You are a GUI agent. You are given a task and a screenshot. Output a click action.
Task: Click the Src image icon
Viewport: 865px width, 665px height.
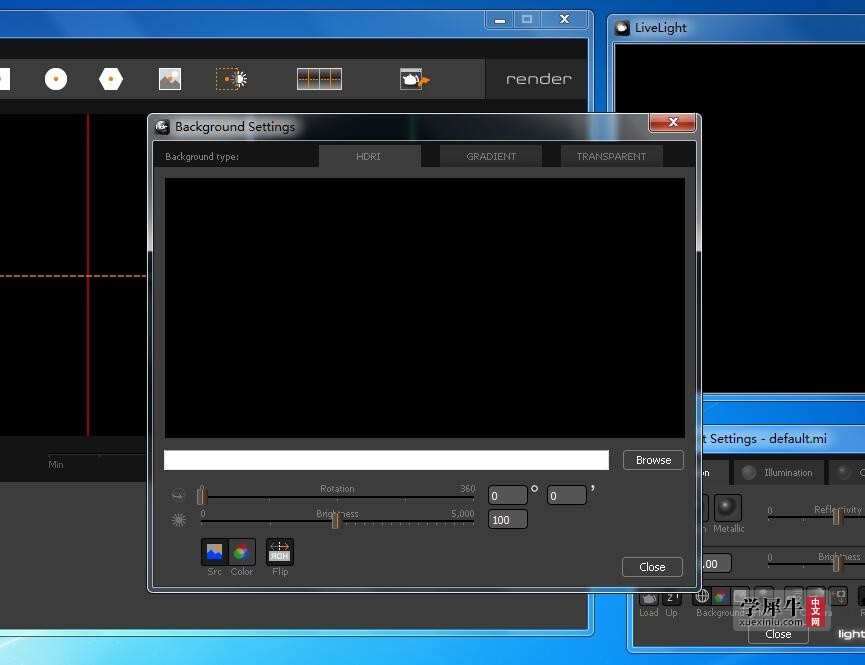pos(214,551)
